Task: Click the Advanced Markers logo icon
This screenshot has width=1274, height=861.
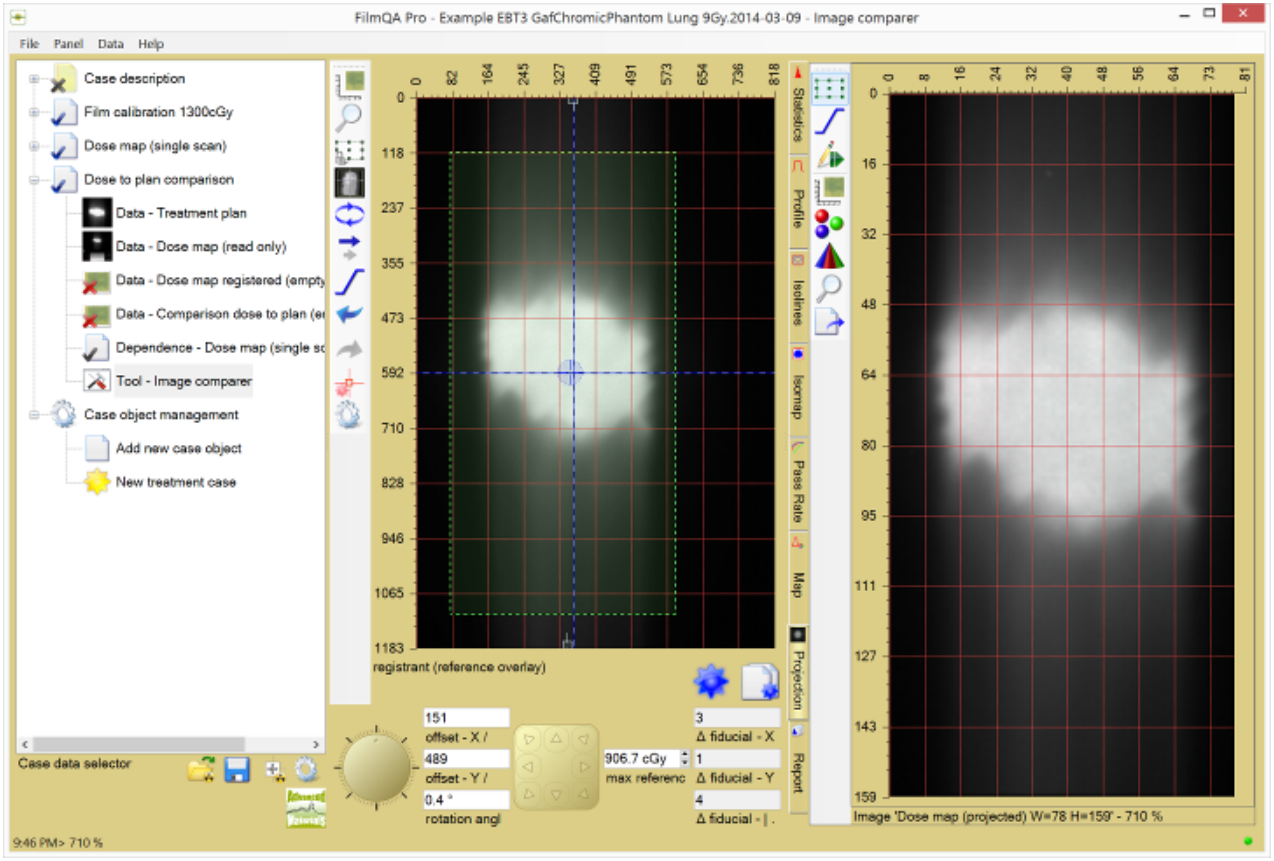Action: (x=304, y=808)
